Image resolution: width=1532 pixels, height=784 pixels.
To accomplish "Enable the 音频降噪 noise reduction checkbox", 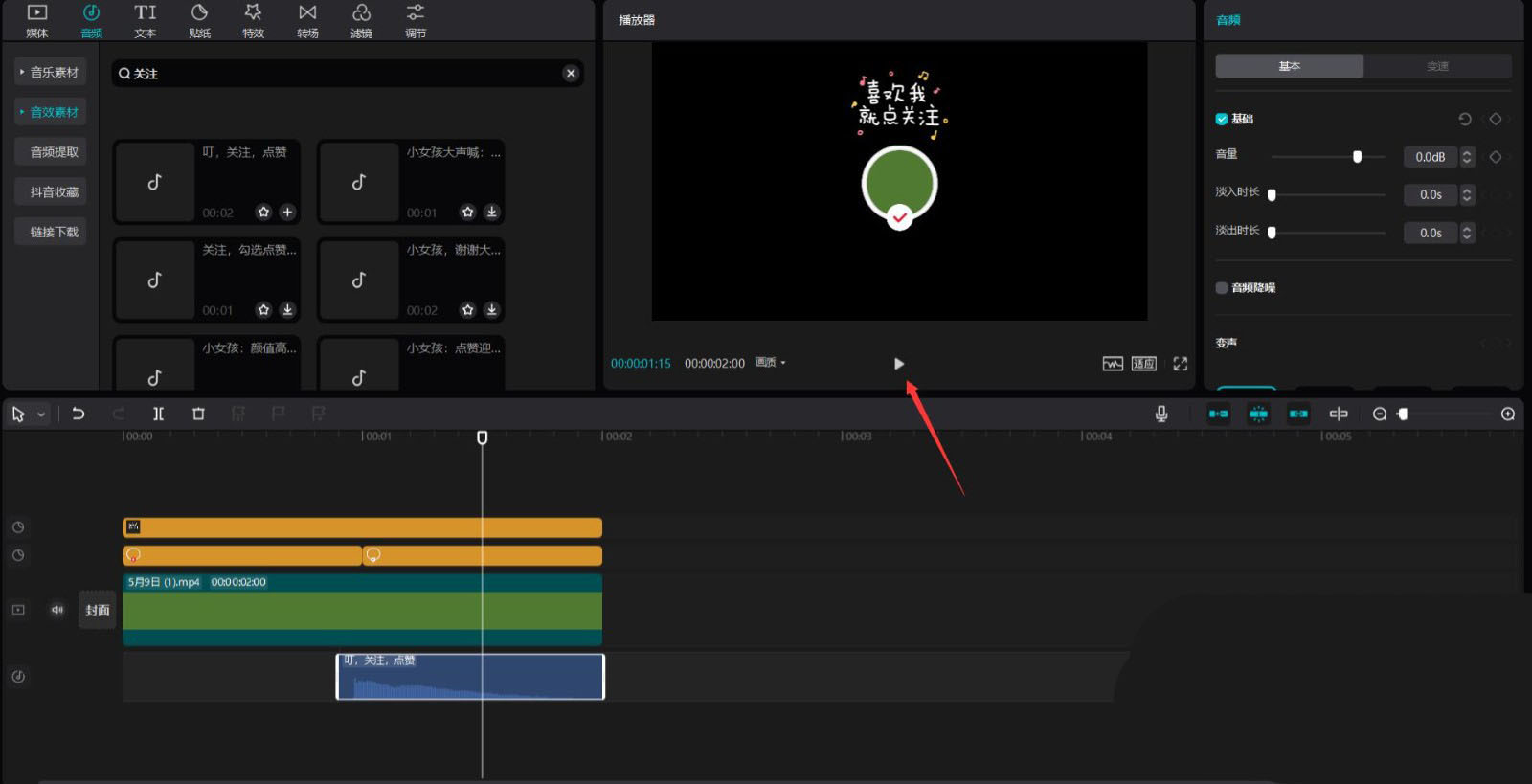I will click(1222, 288).
